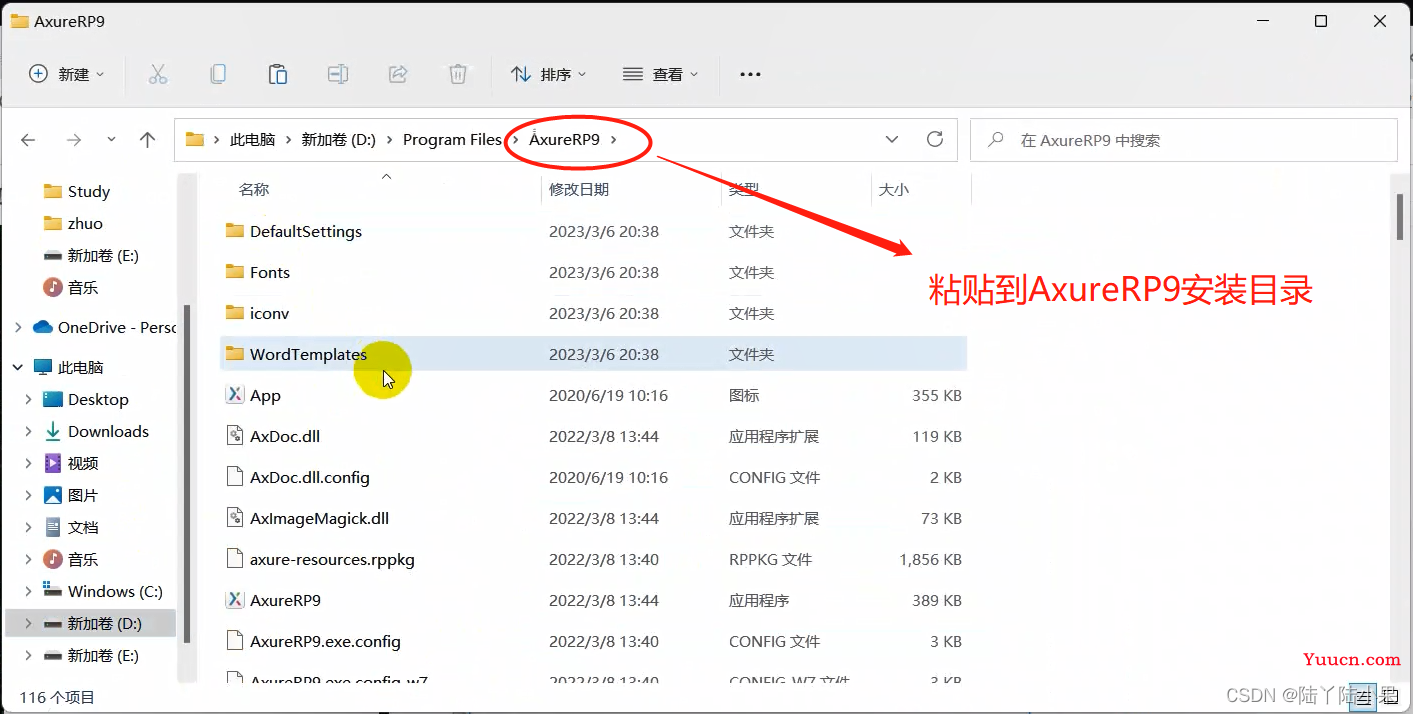Expand the Desktop tree node
1413x714 pixels.
tap(28, 399)
